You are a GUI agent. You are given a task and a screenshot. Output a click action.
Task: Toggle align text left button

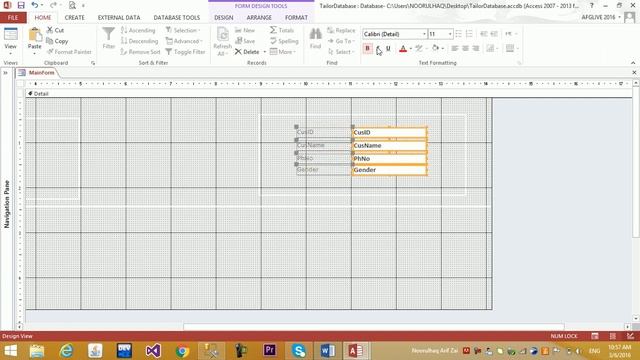(x=455, y=49)
